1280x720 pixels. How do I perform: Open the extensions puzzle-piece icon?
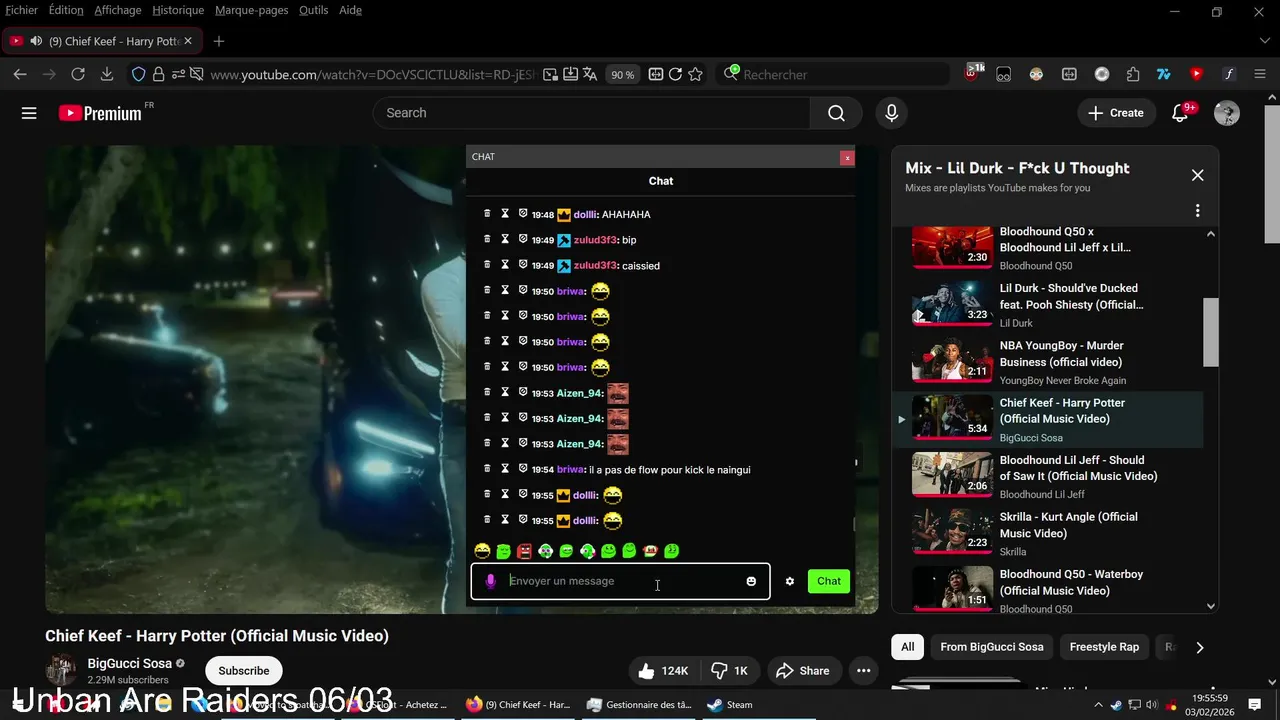coord(1133,74)
